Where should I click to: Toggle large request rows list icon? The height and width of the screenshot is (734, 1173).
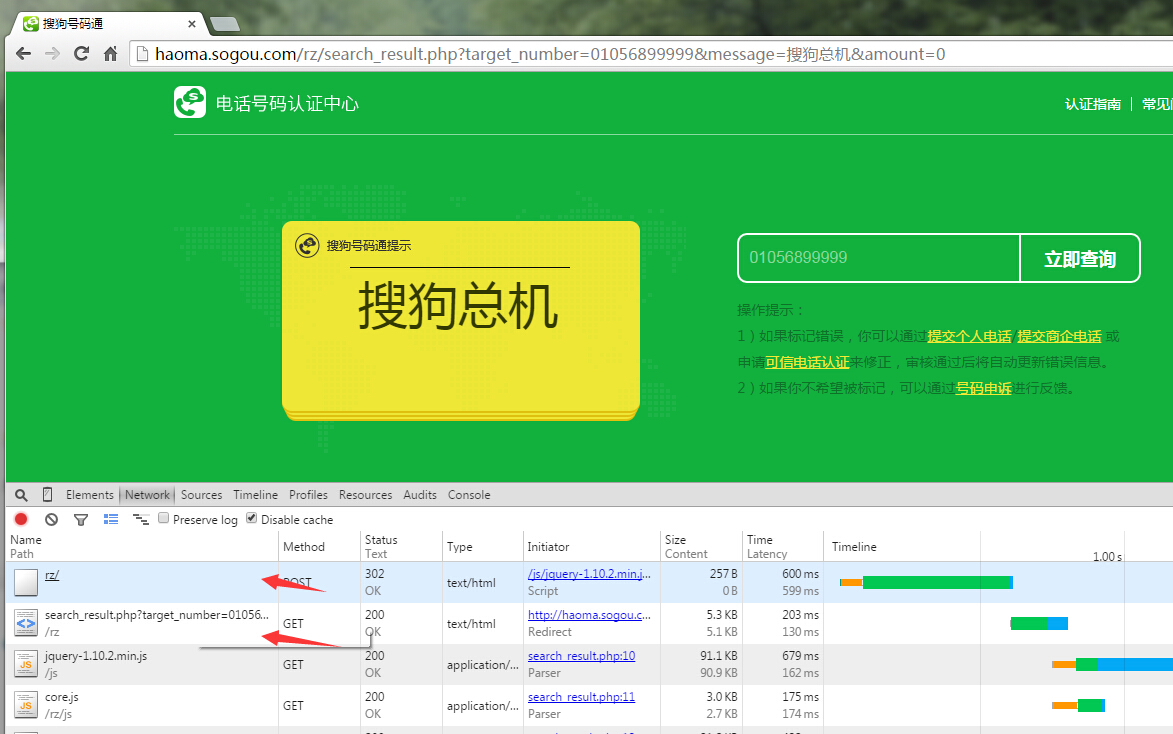[x=111, y=519]
